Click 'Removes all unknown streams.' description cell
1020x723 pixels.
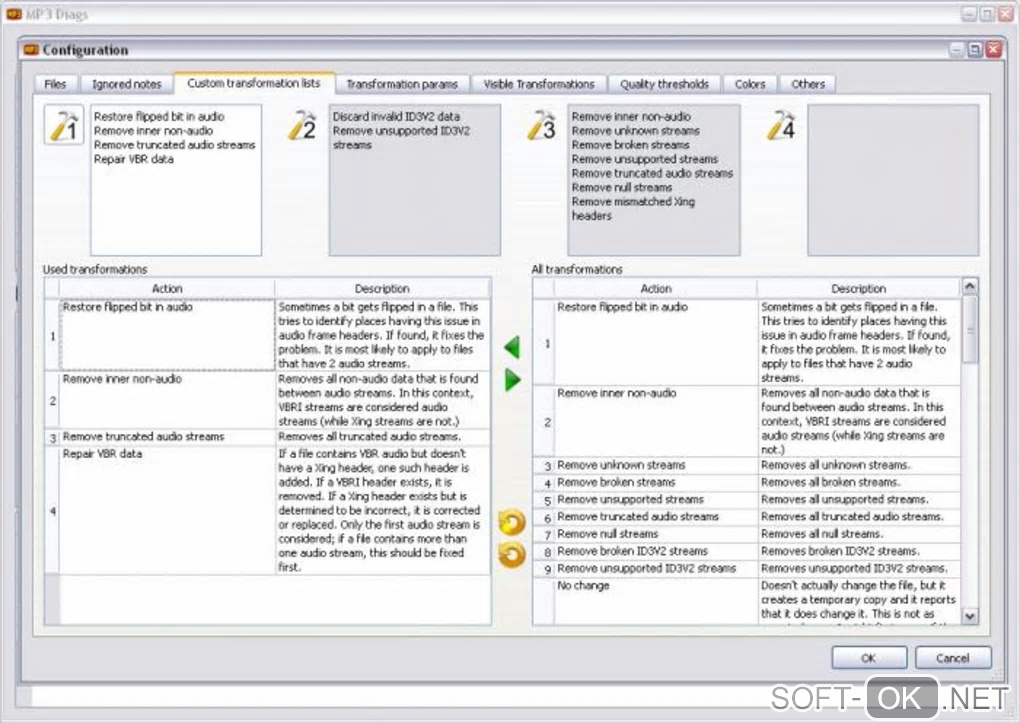tap(859, 465)
